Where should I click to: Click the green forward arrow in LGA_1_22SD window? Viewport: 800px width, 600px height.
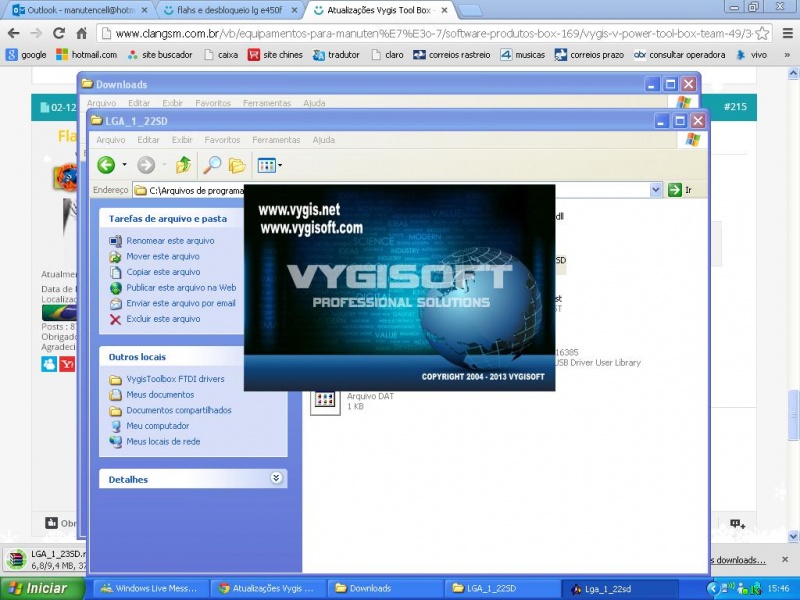[x=146, y=165]
